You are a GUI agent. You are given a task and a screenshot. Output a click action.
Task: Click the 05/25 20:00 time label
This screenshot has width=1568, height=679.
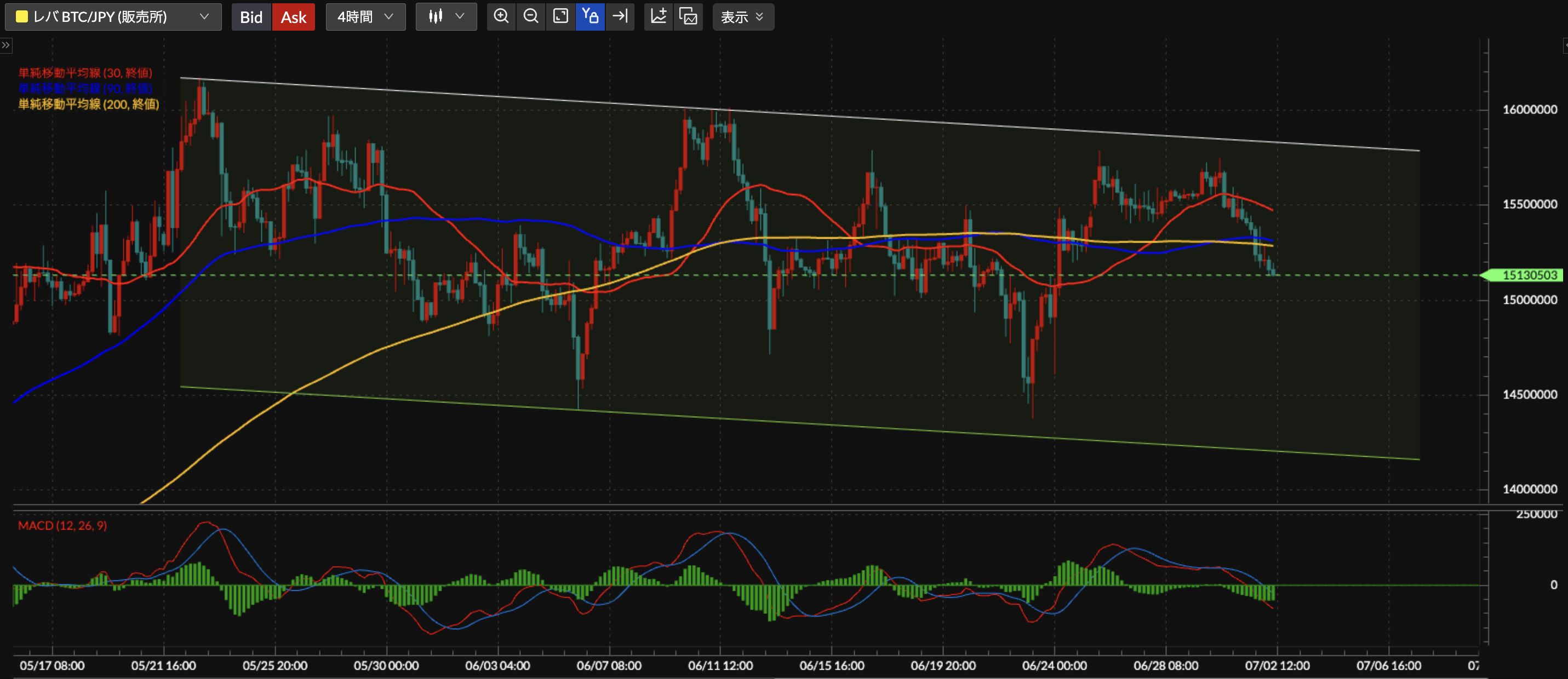(275, 666)
